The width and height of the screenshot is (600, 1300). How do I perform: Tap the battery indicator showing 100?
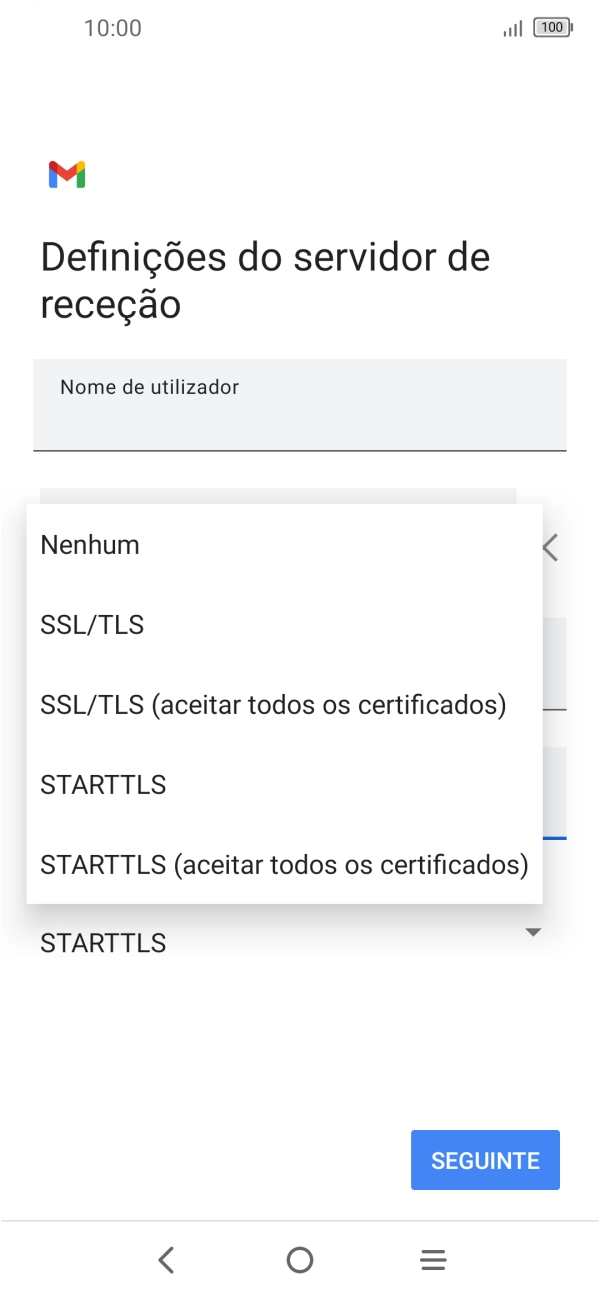pos(551,29)
